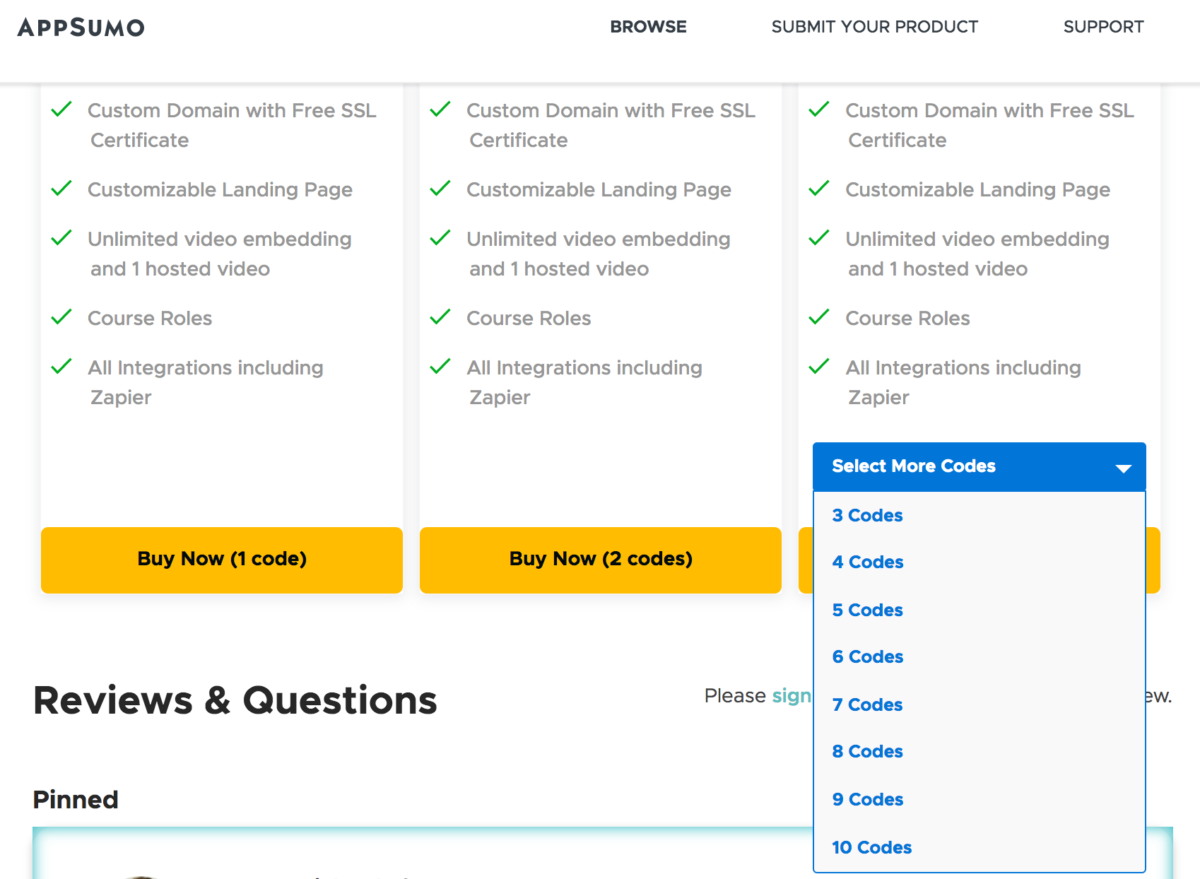The width and height of the screenshot is (1200, 879).
Task: Choose 10 Codes from the dropdown list
Action: pyautogui.click(x=871, y=846)
